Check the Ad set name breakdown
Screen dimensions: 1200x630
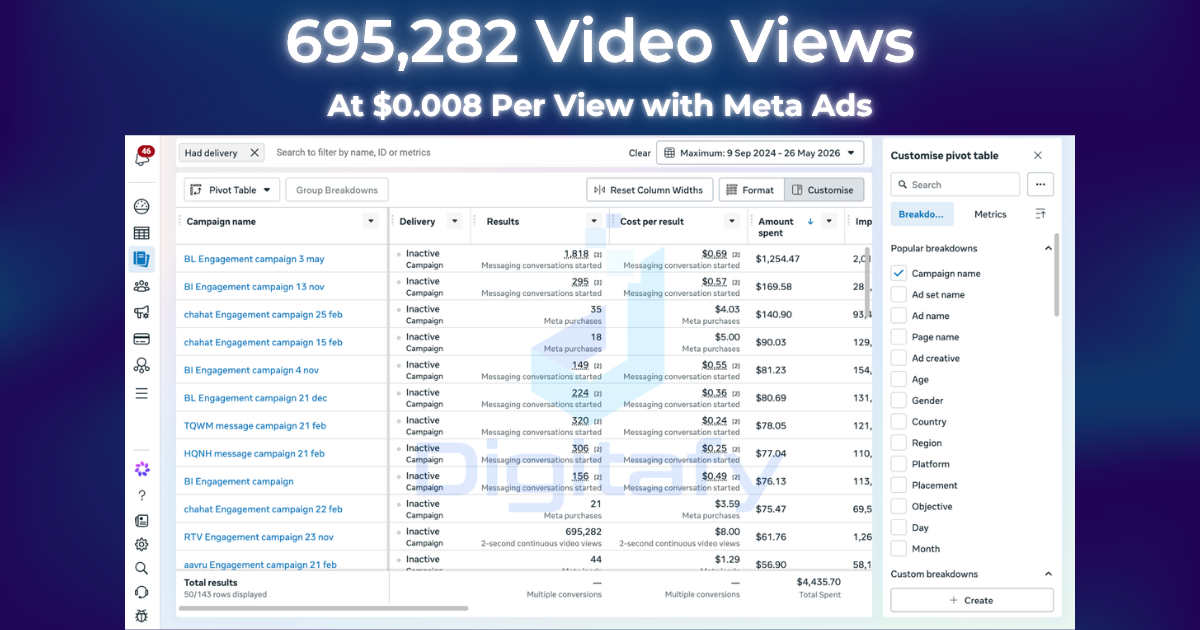[x=898, y=294]
